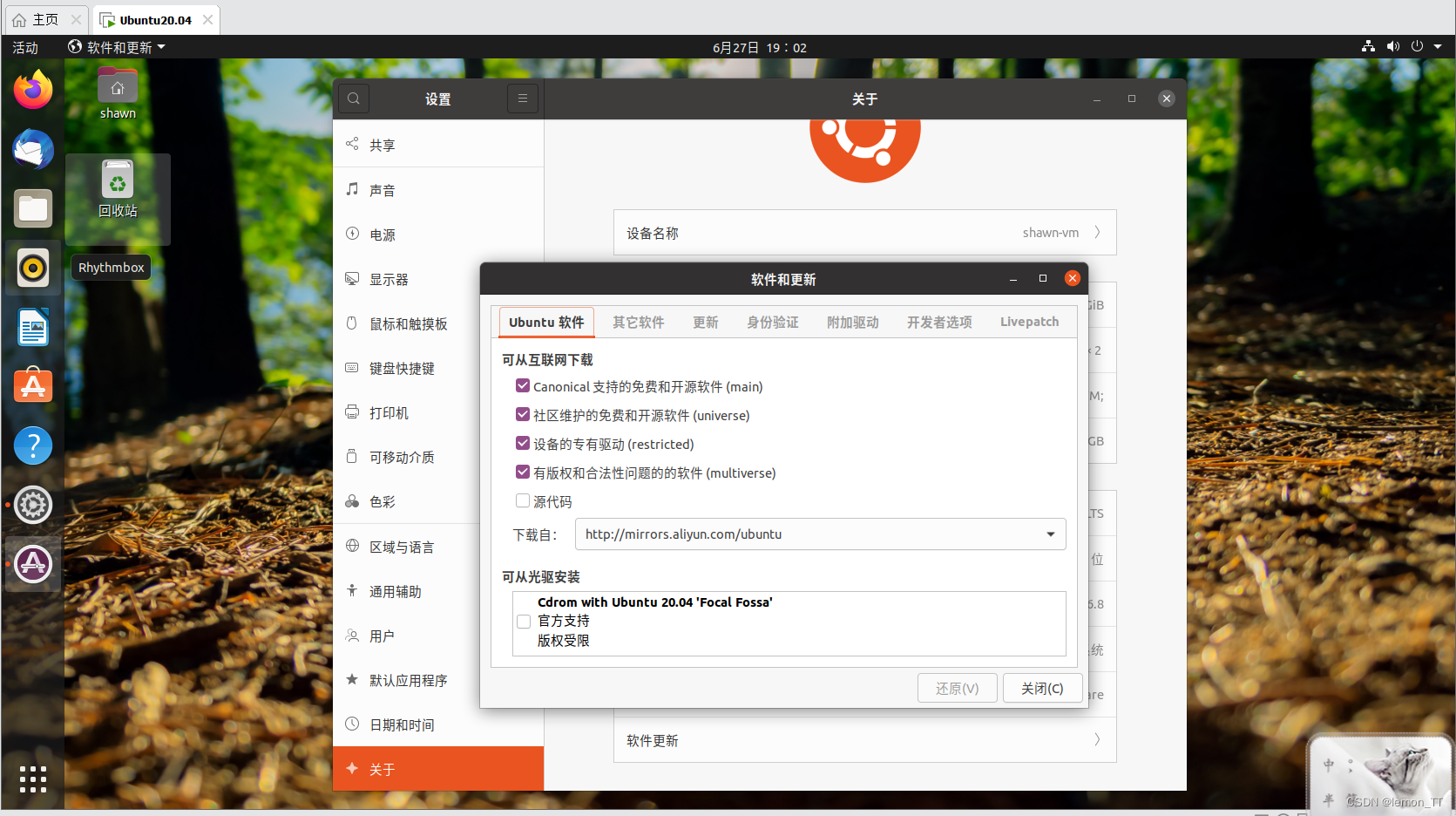The image size is (1456, 816).
Task: Click the 关闭(C) close button
Action: pos(1042,689)
